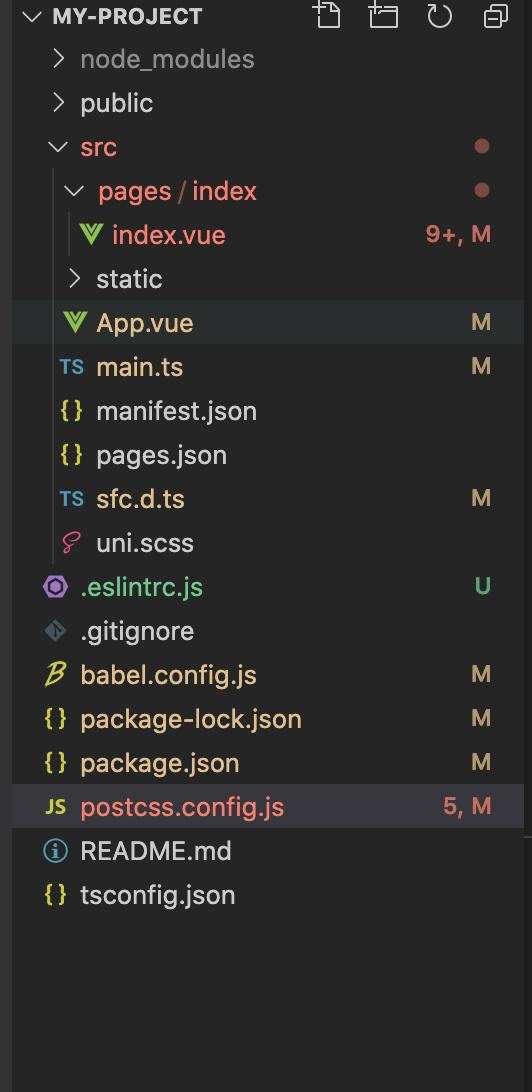
Task: Refresh the explorer with the reload icon
Action: point(440,15)
